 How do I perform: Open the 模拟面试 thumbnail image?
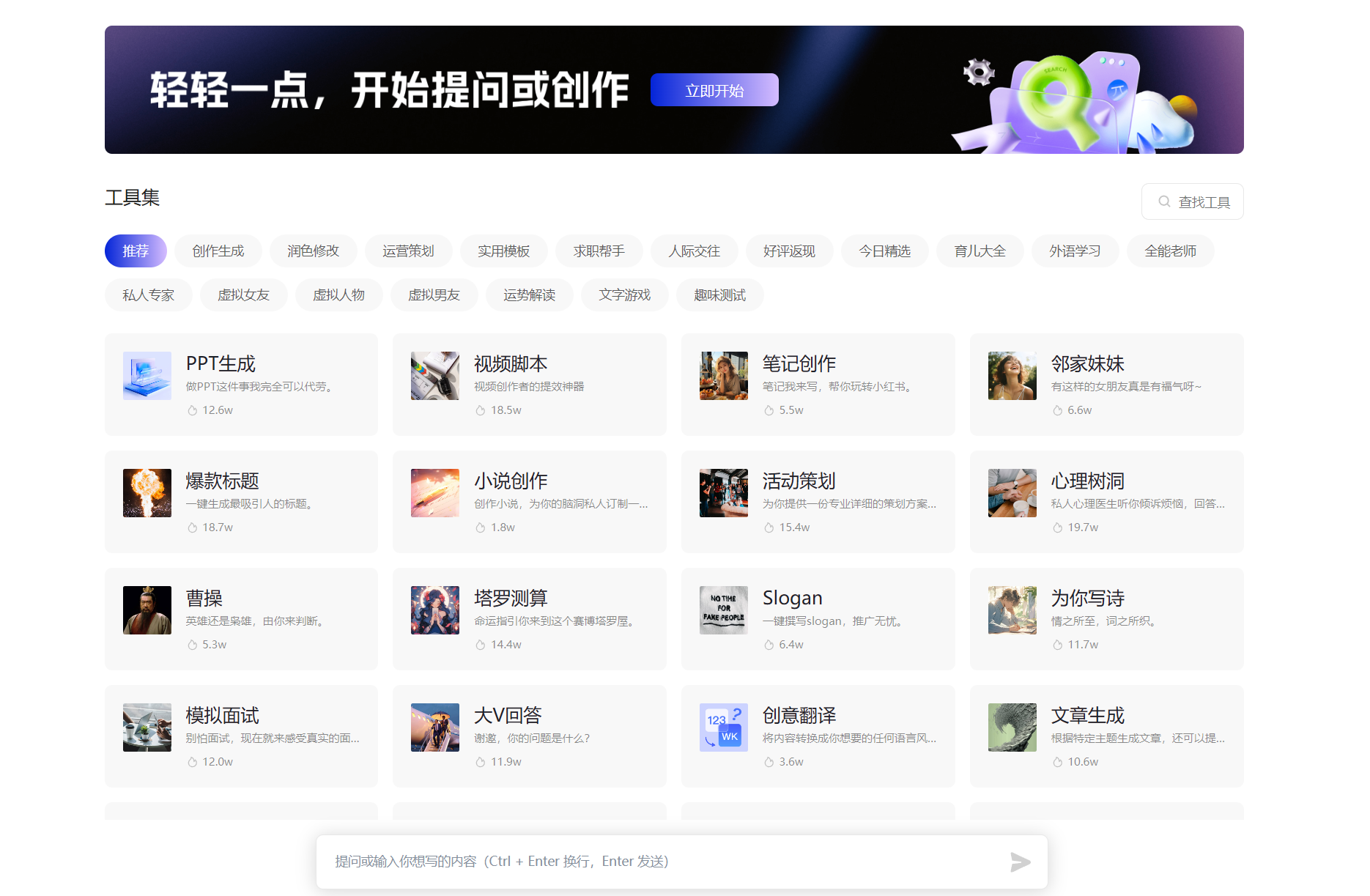coord(147,727)
